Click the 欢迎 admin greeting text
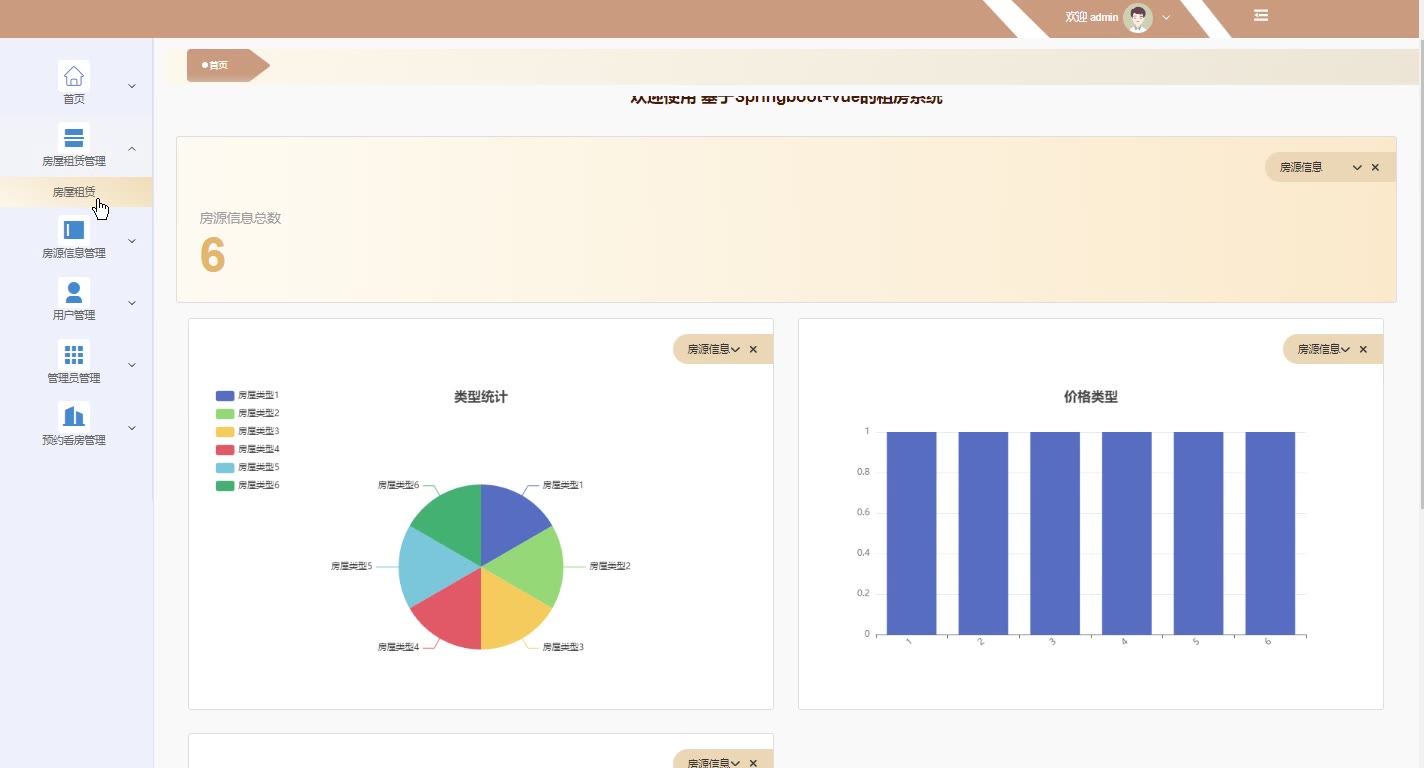This screenshot has width=1424, height=768. tap(1091, 17)
